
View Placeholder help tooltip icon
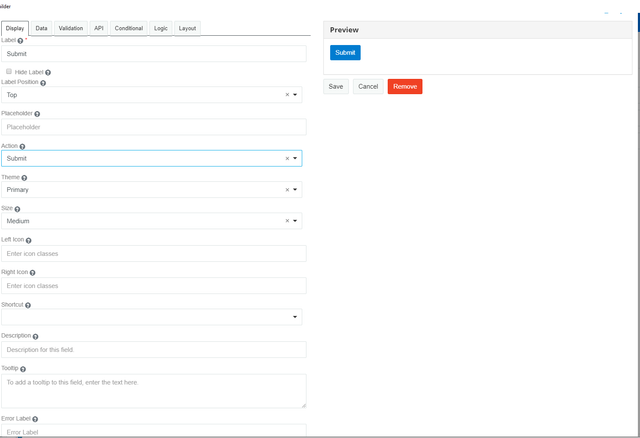point(37,114)
